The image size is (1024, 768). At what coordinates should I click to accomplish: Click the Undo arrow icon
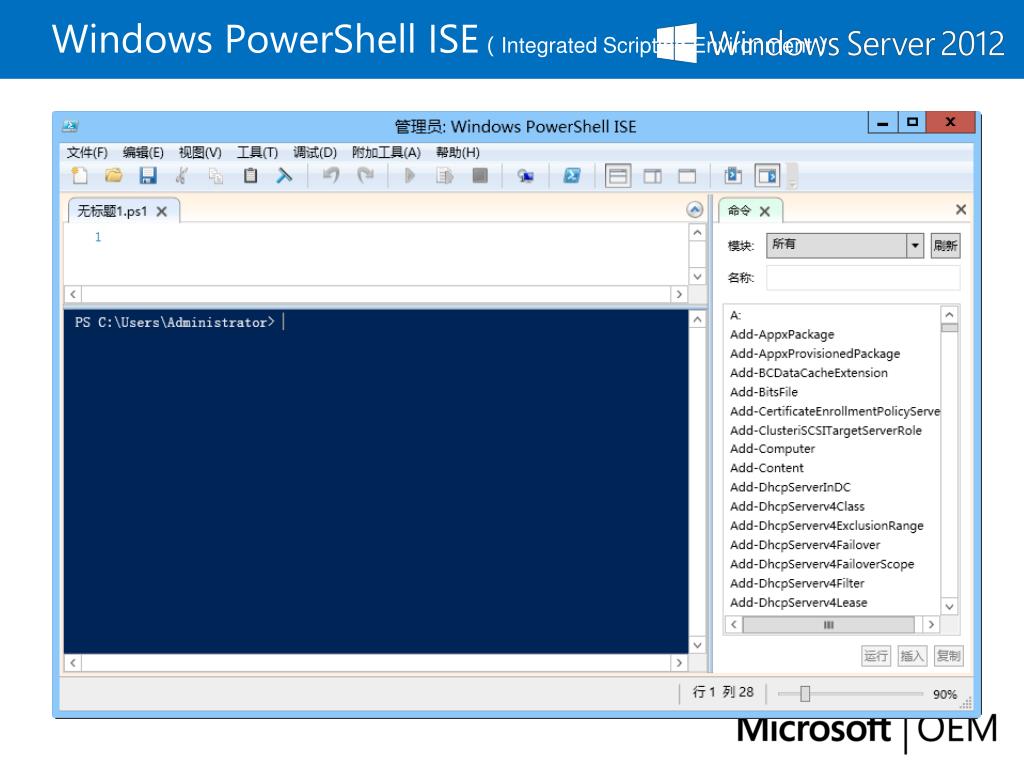331,176
